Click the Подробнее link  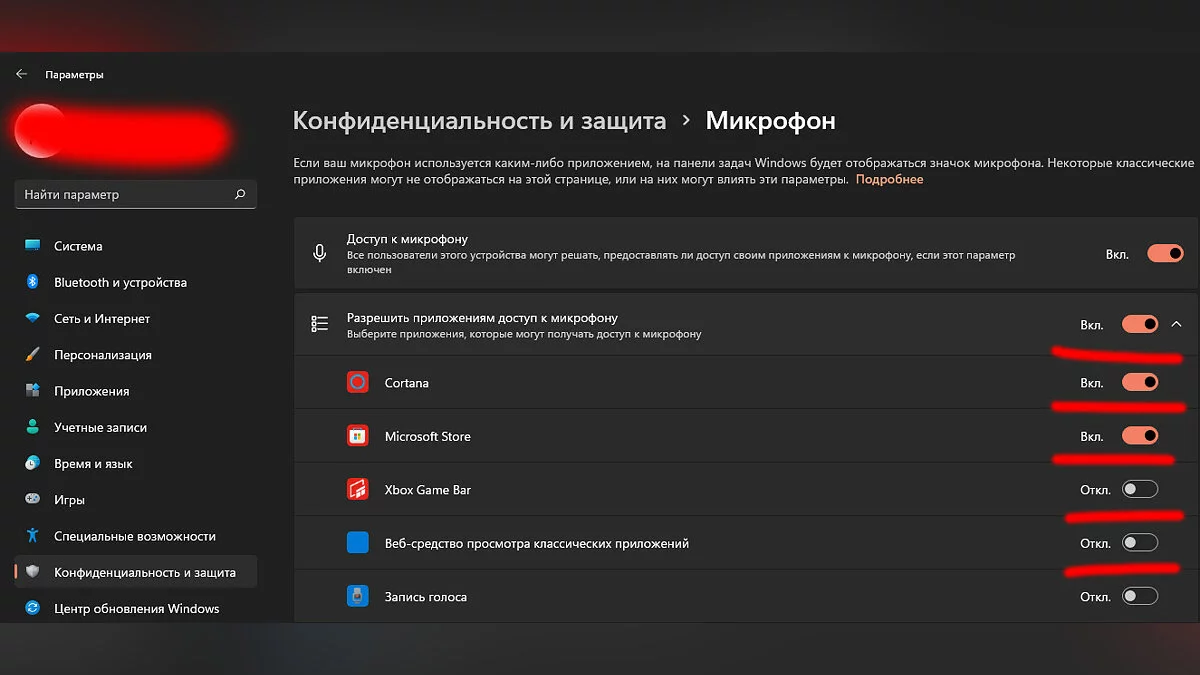point(889,180)
